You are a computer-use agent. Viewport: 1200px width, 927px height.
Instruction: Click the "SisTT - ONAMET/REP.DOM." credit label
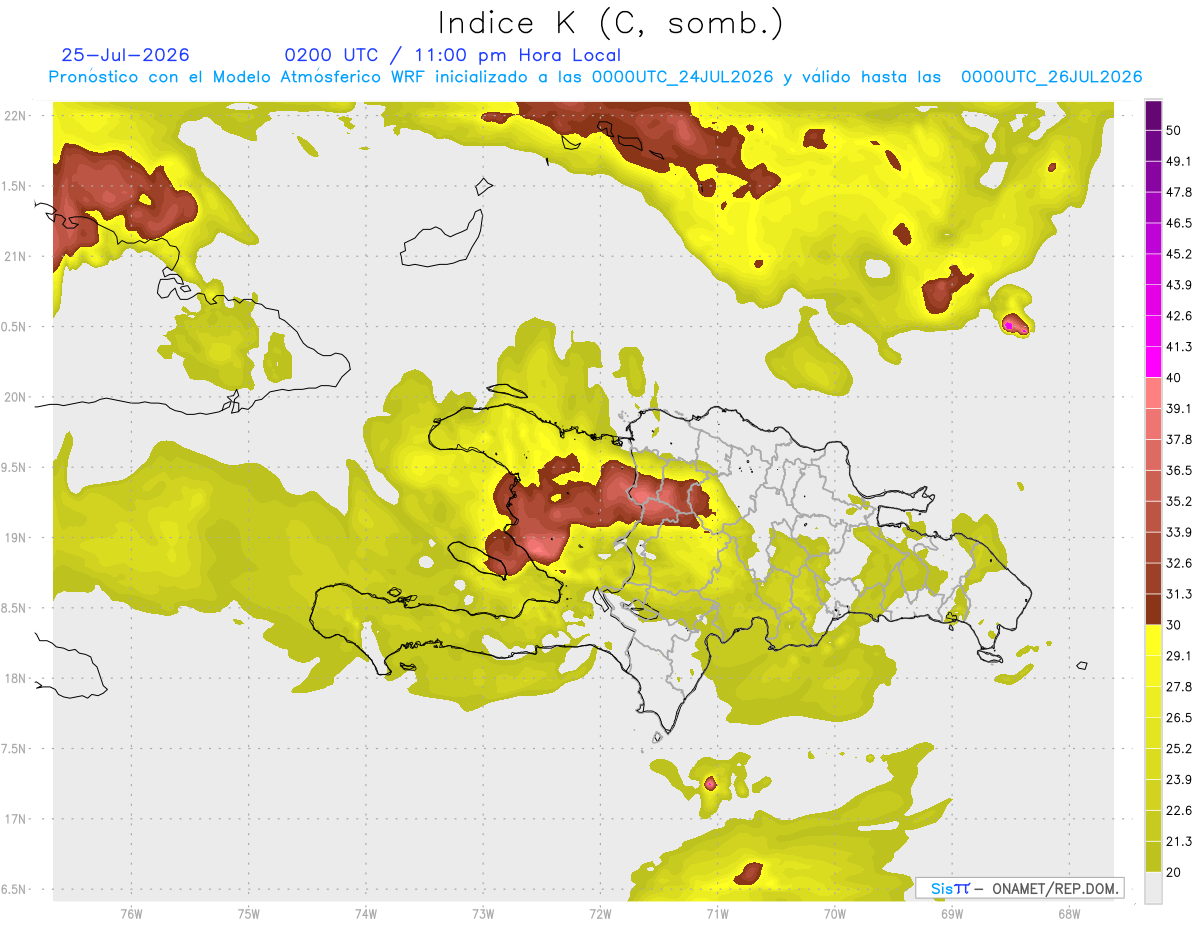(1020, 888)
